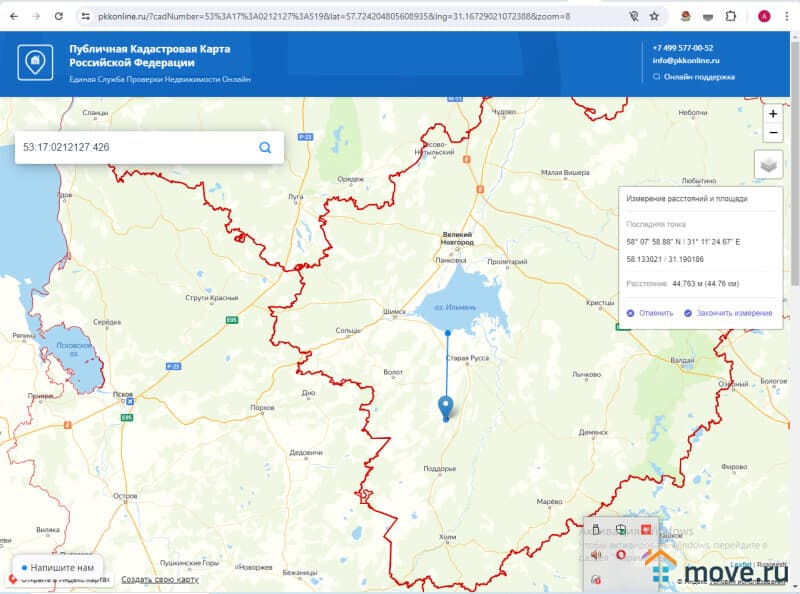The image size is (800, 594).
Task: Click the 'Старая Русса' map label
Action: (x=467, y=358)
